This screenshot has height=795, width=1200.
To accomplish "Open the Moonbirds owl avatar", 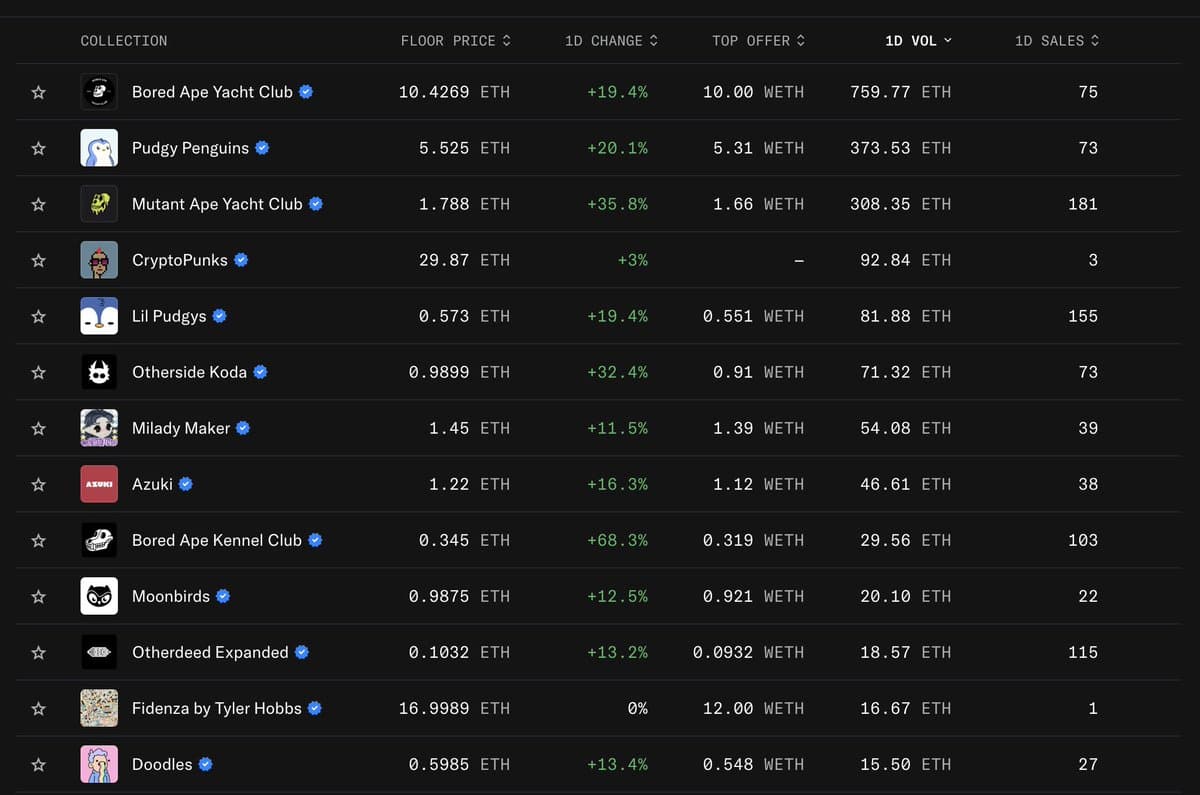I will [99, 596].
